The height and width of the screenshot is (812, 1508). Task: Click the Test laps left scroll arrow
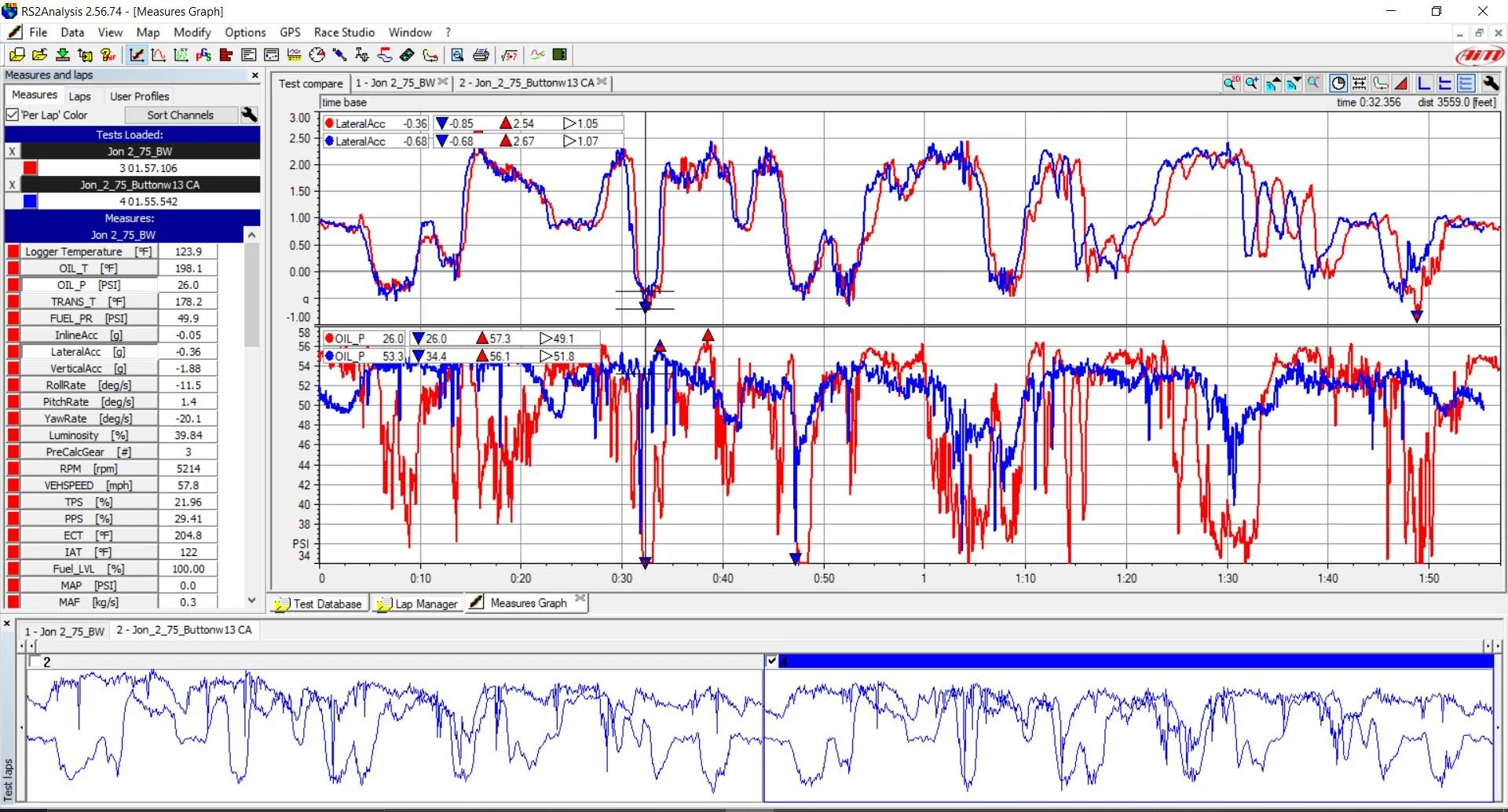(22, 646)
